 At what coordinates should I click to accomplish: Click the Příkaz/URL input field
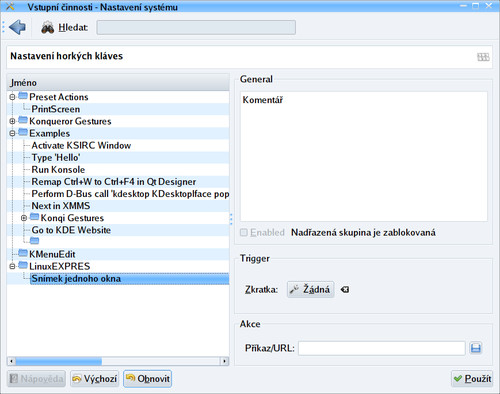click(x=382, y=348)
